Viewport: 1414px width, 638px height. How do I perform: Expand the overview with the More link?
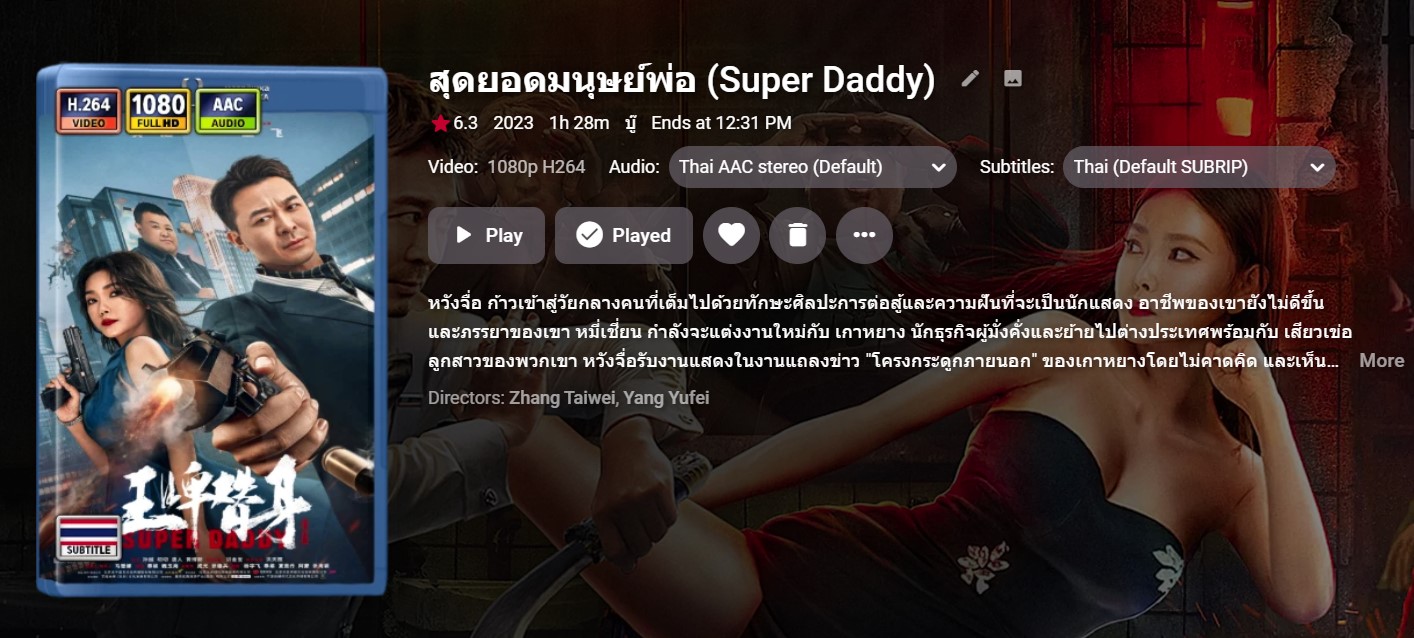(1381, 360)
